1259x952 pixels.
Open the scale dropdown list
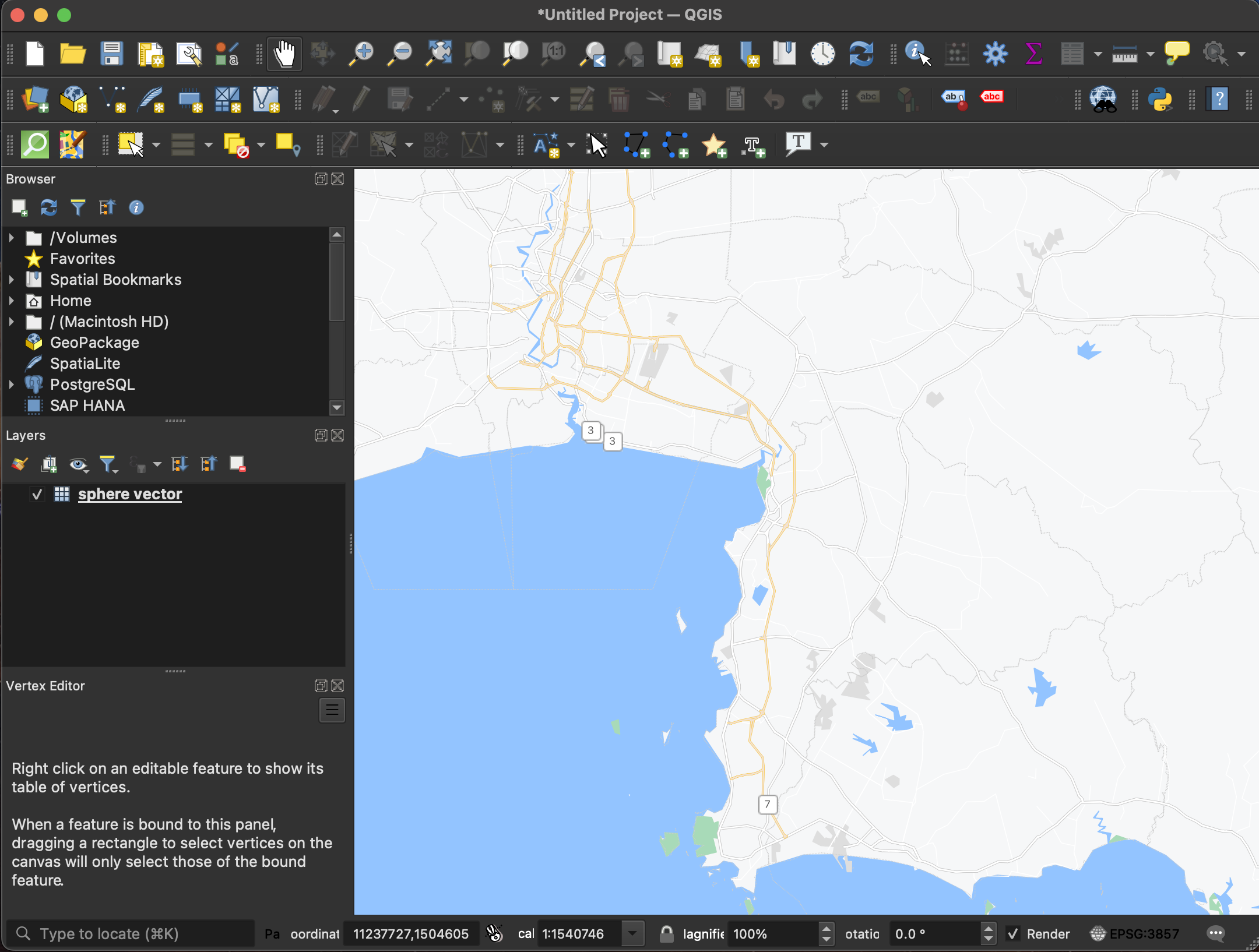click(632, 934)
